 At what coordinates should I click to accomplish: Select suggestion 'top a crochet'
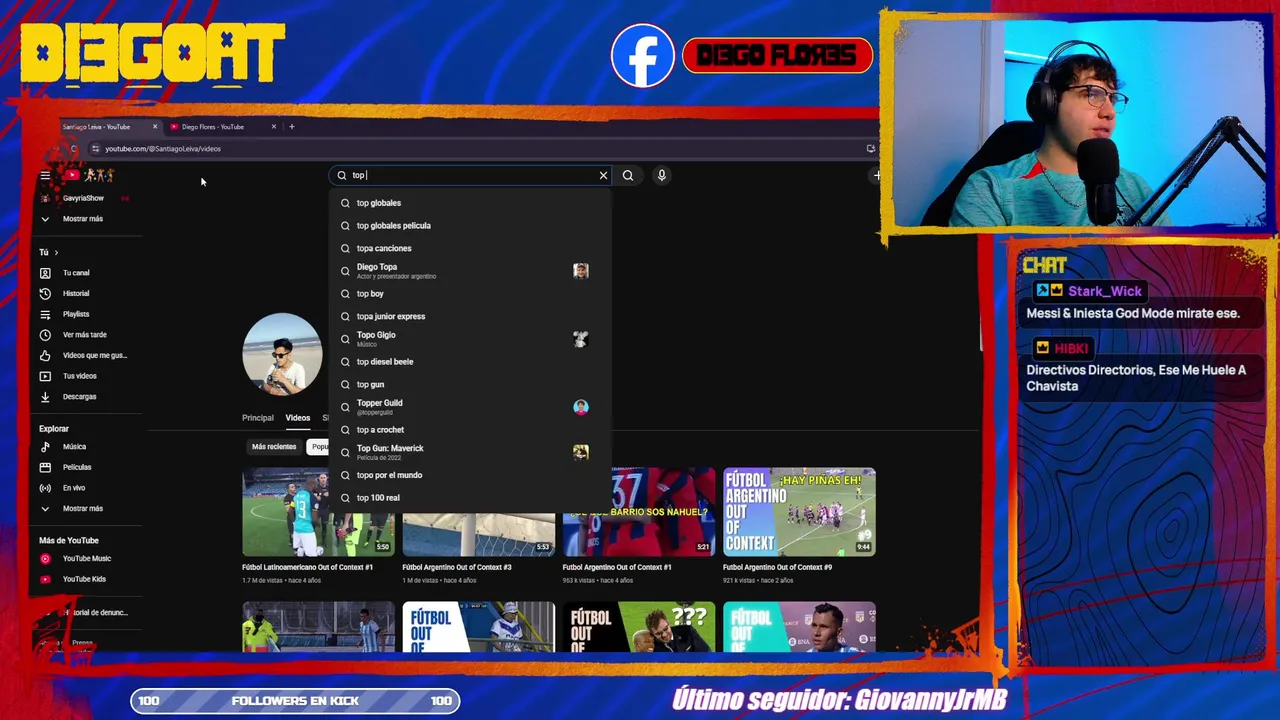click(x=470, y=430)
